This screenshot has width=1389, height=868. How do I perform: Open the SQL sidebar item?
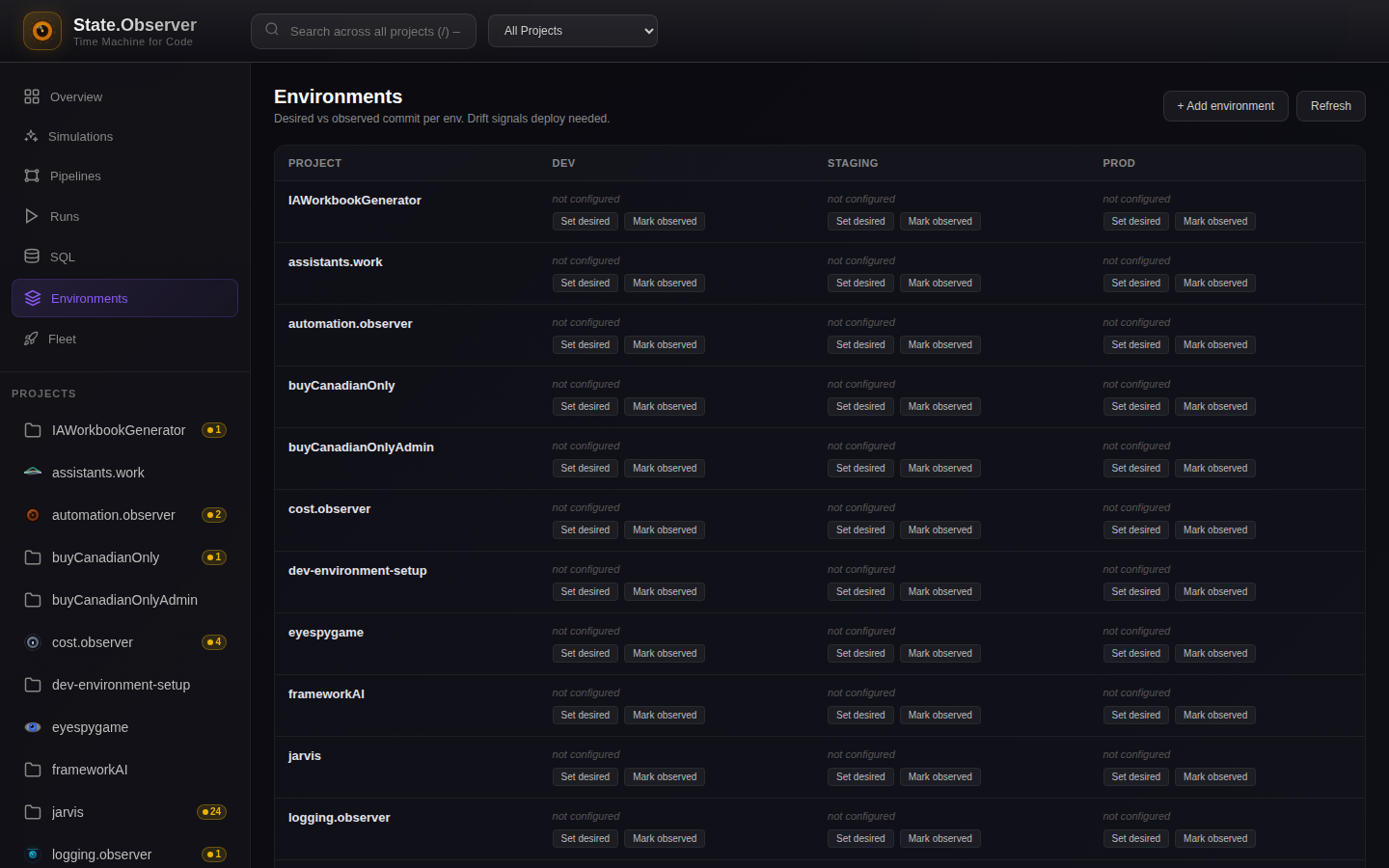click(x=125, y=257)
